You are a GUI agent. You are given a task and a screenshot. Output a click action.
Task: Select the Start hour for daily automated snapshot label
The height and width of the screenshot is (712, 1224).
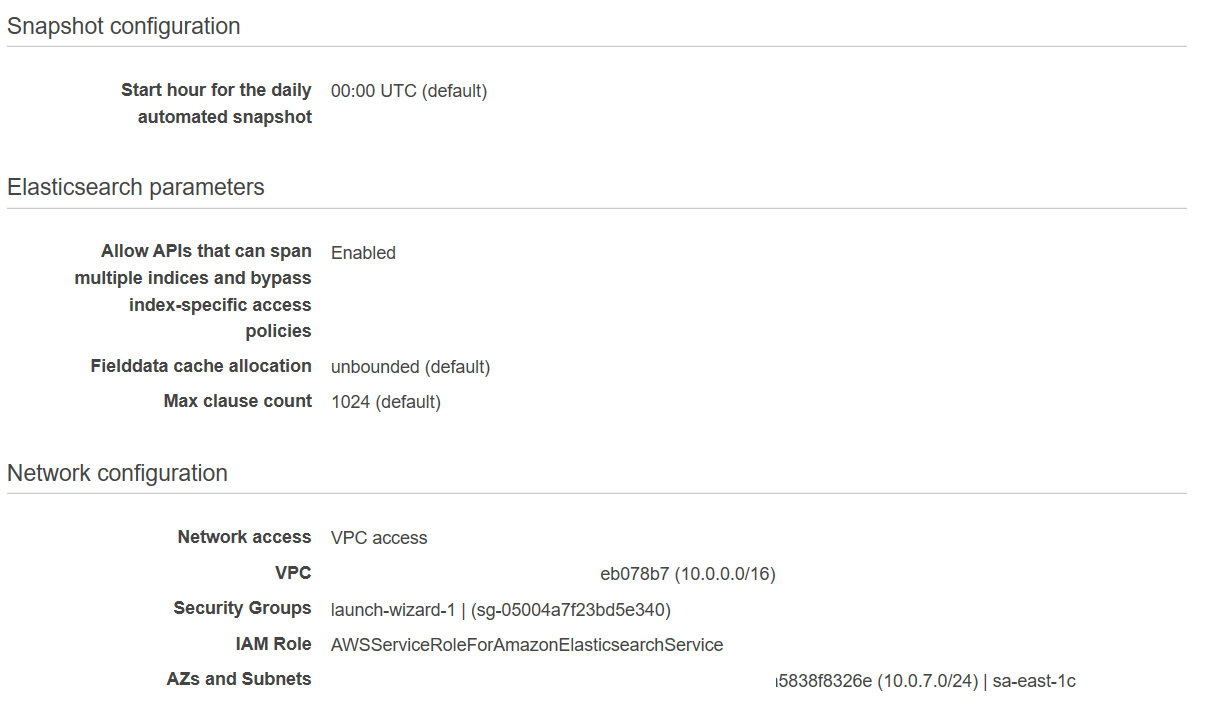[216, 103]
